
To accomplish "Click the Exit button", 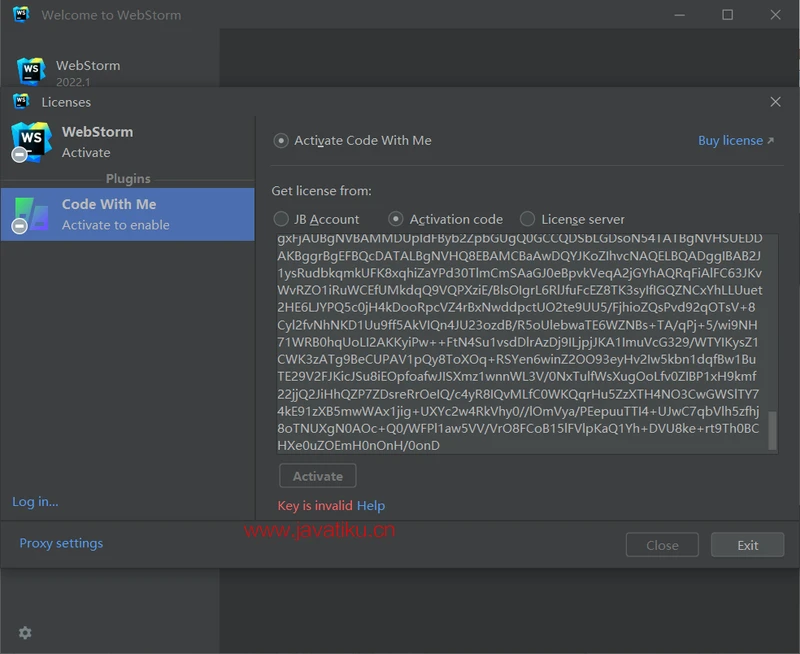I will click(x=747, y=545).
